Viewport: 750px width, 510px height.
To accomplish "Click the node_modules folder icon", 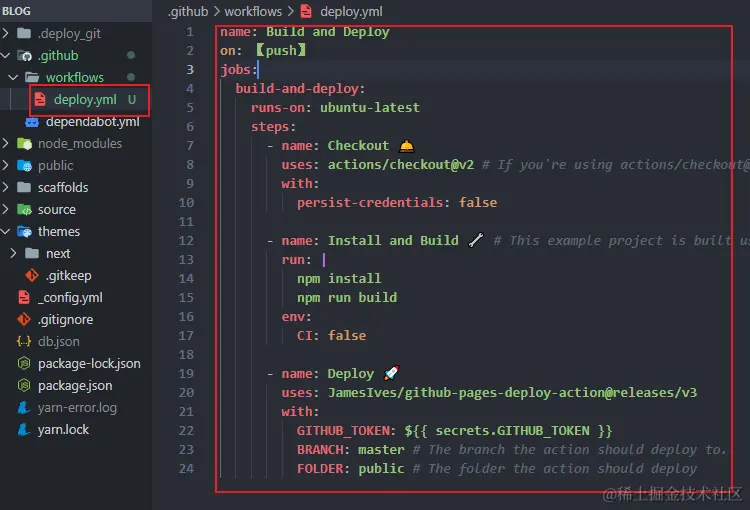I will point(24,143).
